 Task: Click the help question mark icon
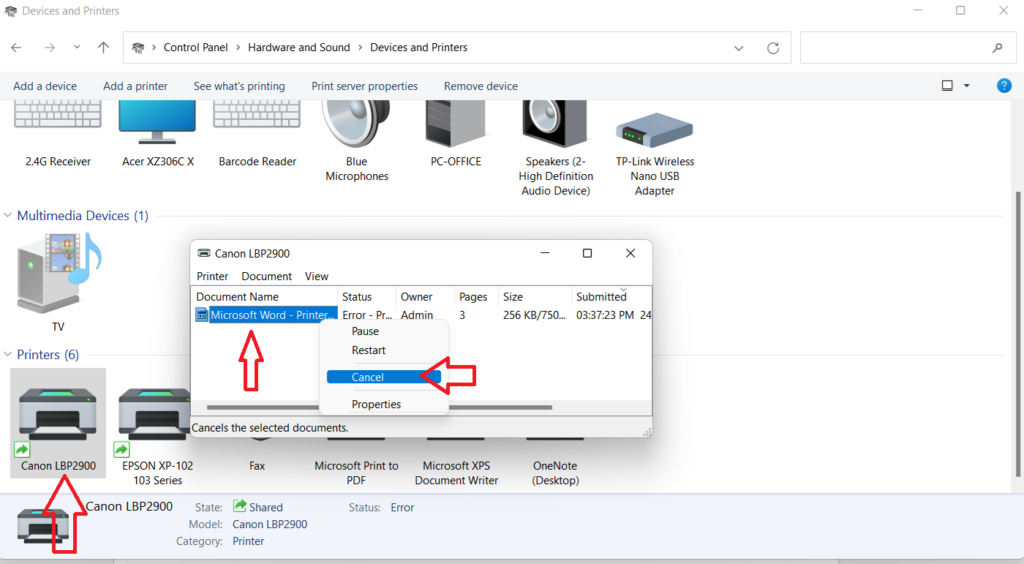click(x=1004, y=86)
